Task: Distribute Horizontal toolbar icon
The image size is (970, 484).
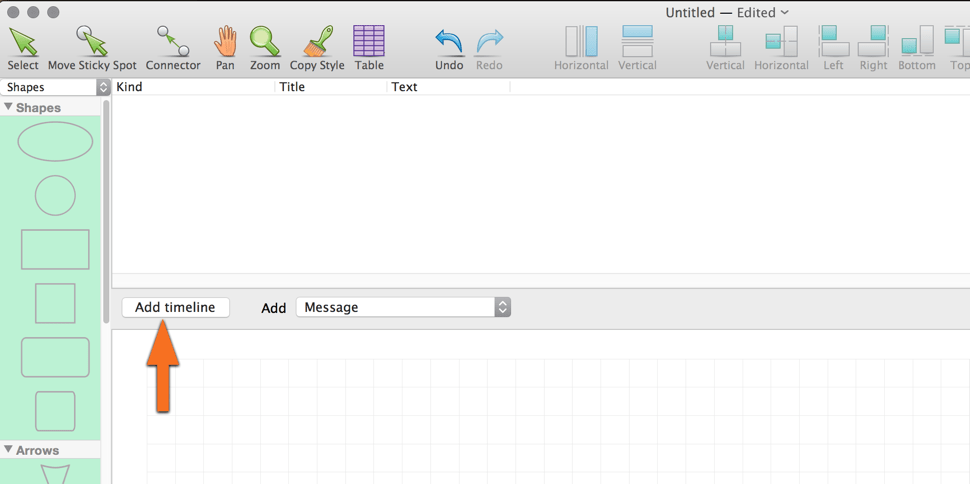Action: click(x=582, y=48)
